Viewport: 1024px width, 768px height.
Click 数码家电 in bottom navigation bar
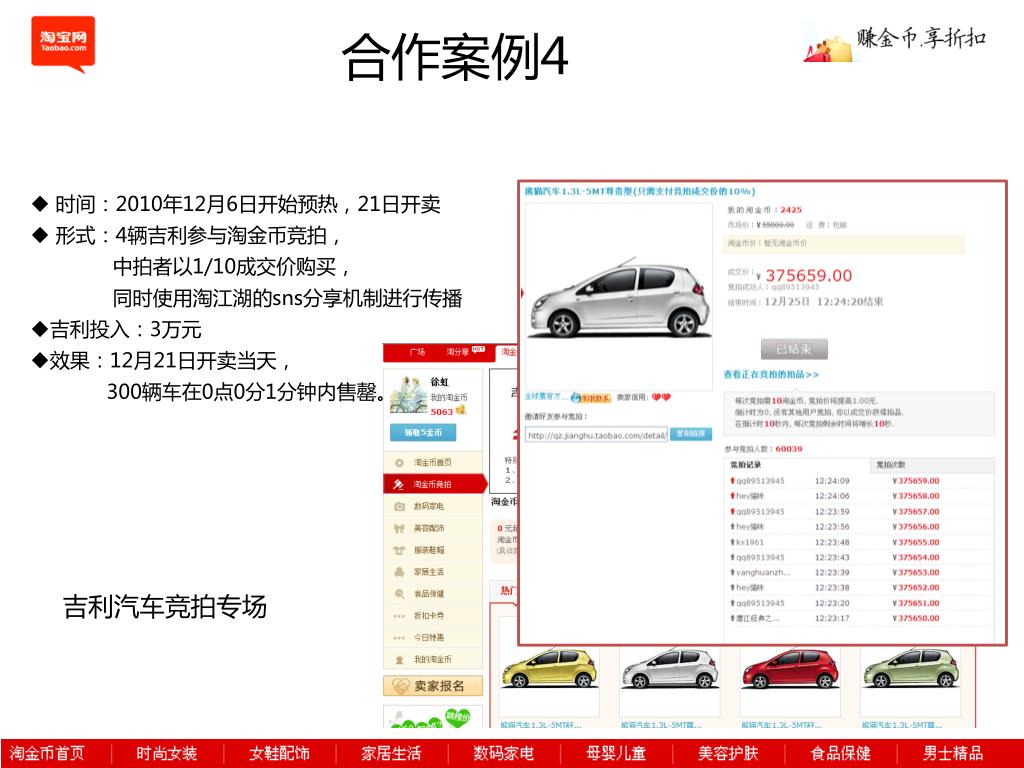[x=504, y=754]
